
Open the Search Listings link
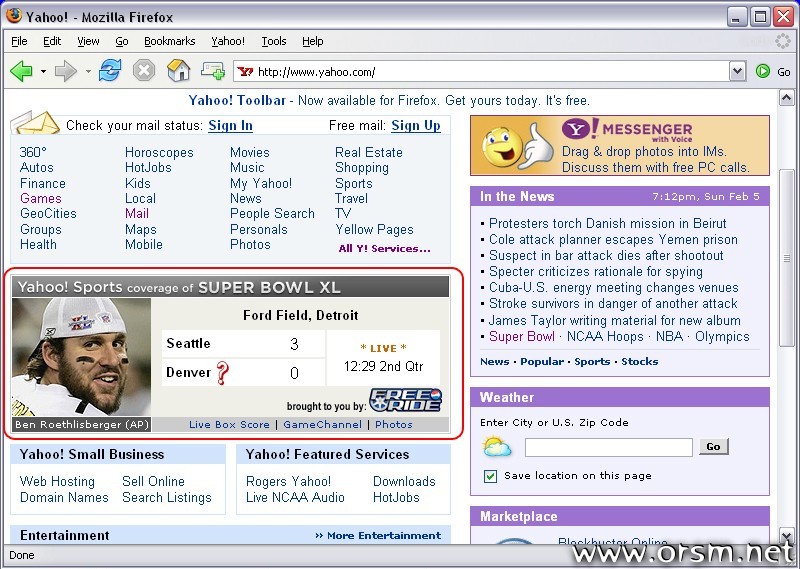point(167,498)
